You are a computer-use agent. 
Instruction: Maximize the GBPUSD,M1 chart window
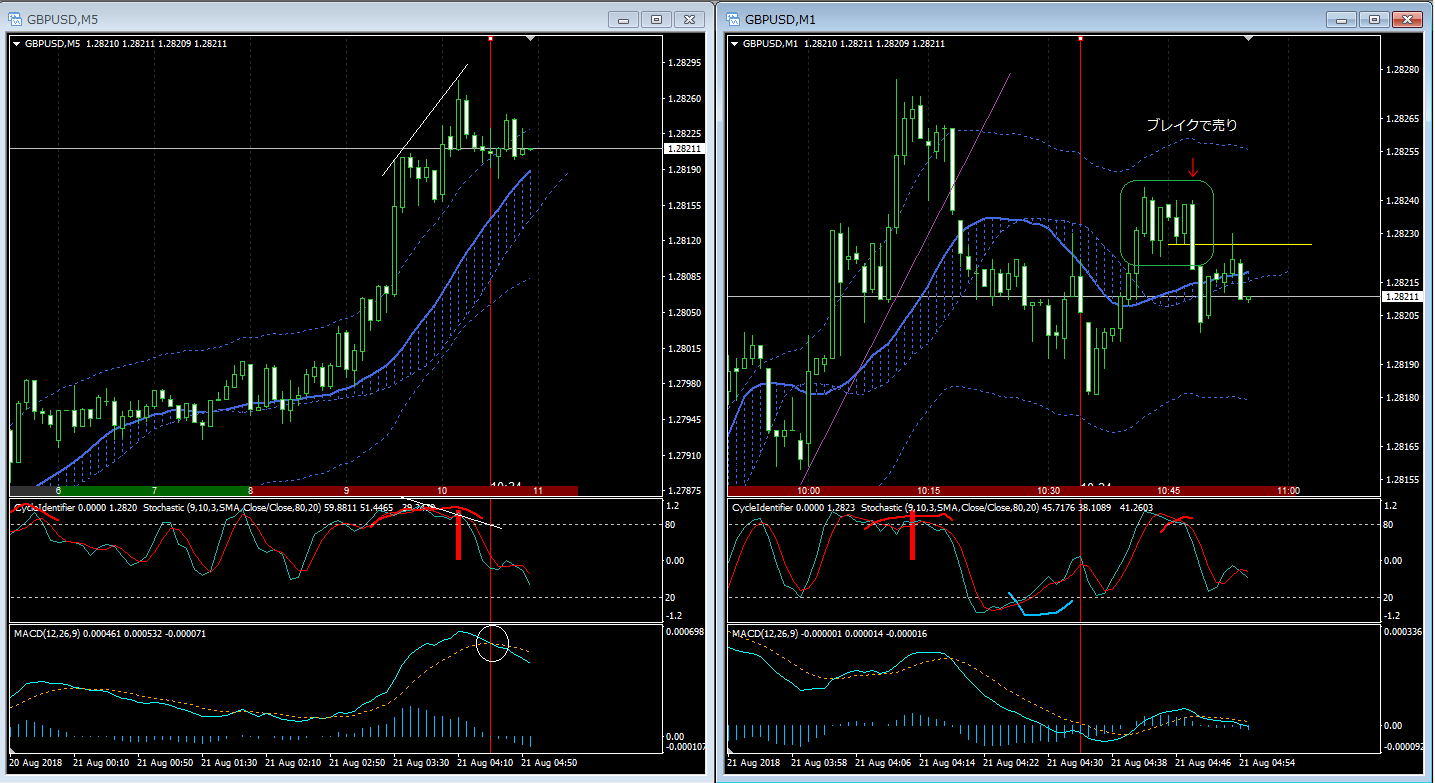click(x=1375, y=19)
